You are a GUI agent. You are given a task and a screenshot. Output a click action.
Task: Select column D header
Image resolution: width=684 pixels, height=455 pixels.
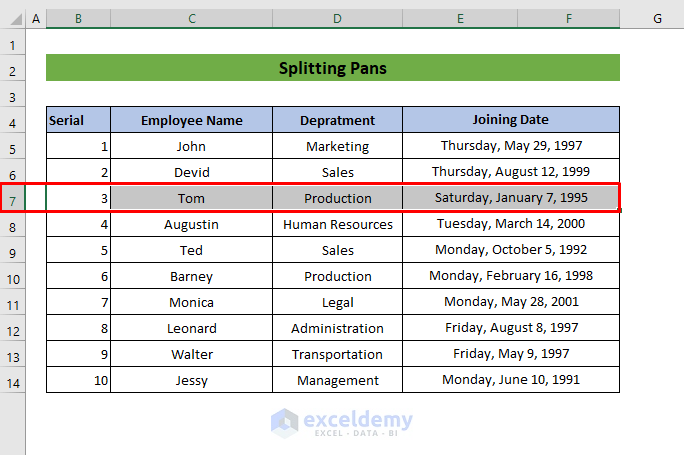pos(337,19)
